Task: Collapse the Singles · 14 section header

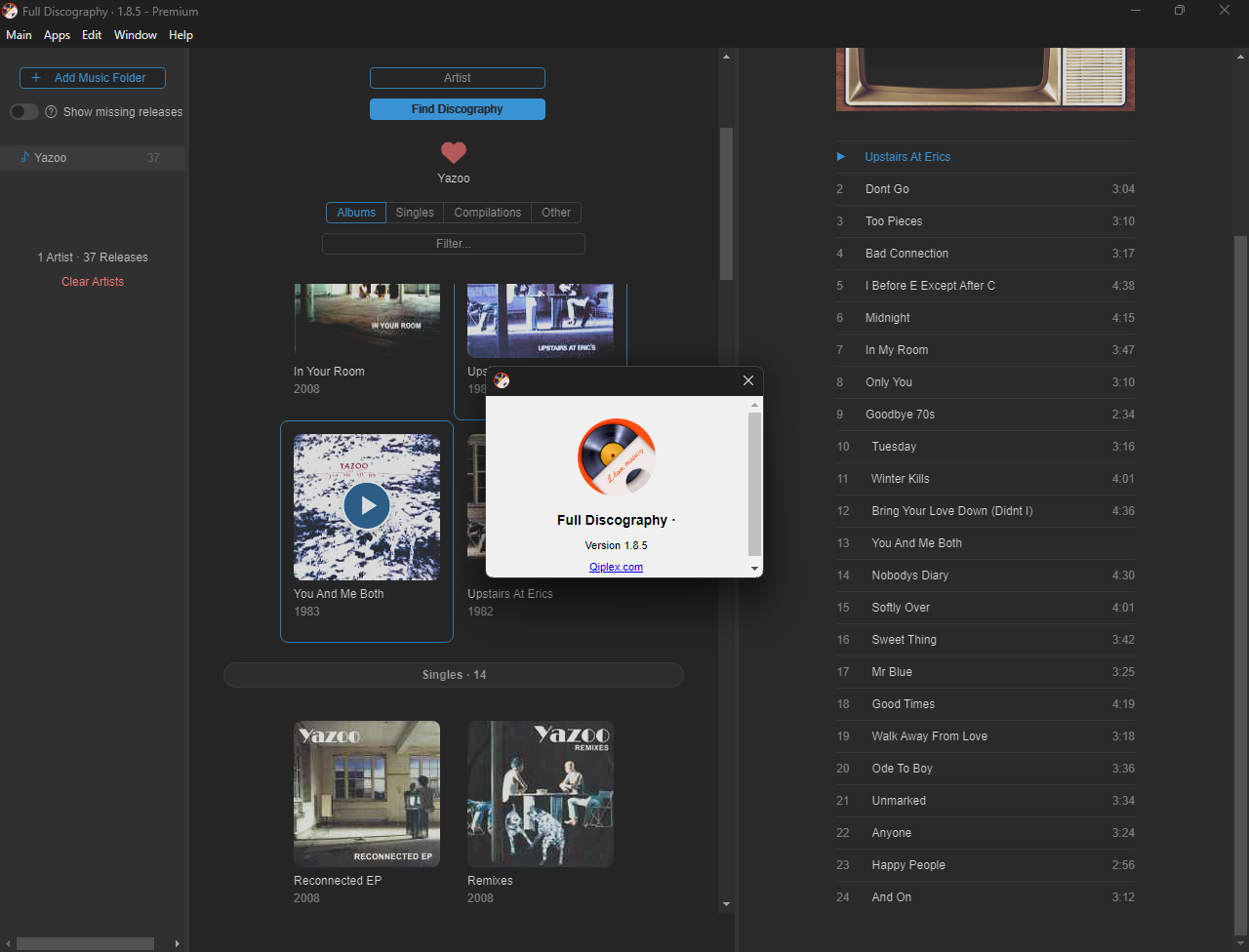Action: (x=454, y=675)
